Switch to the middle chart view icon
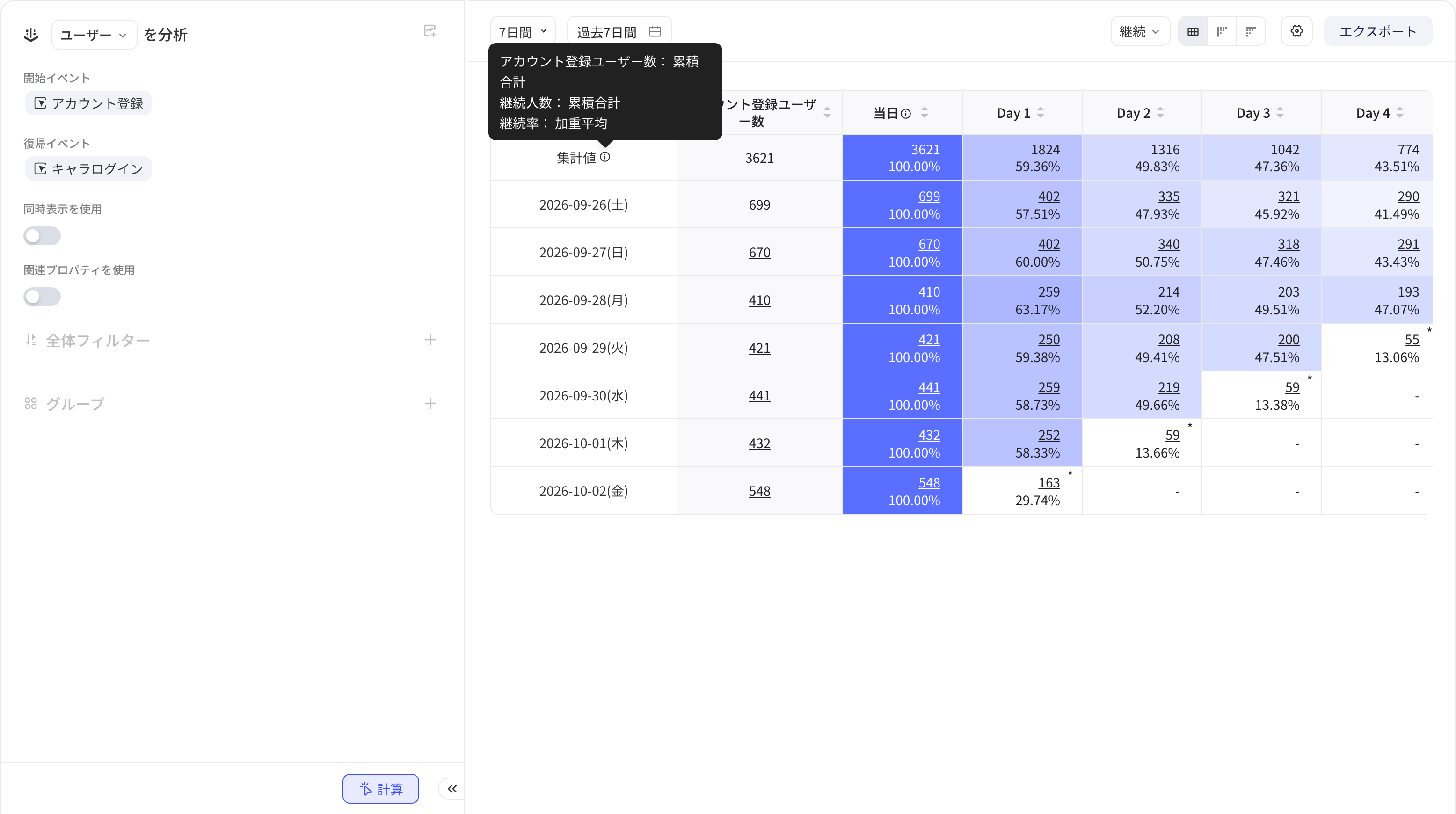 point(1222,32)
